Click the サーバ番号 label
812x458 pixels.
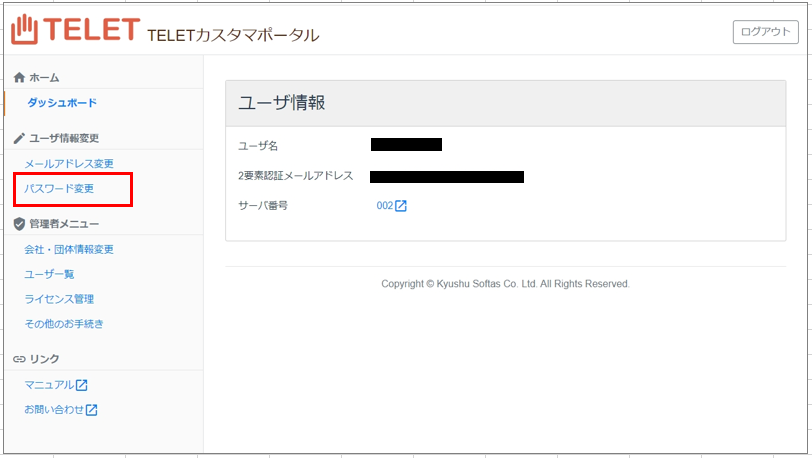pos(263,206)
